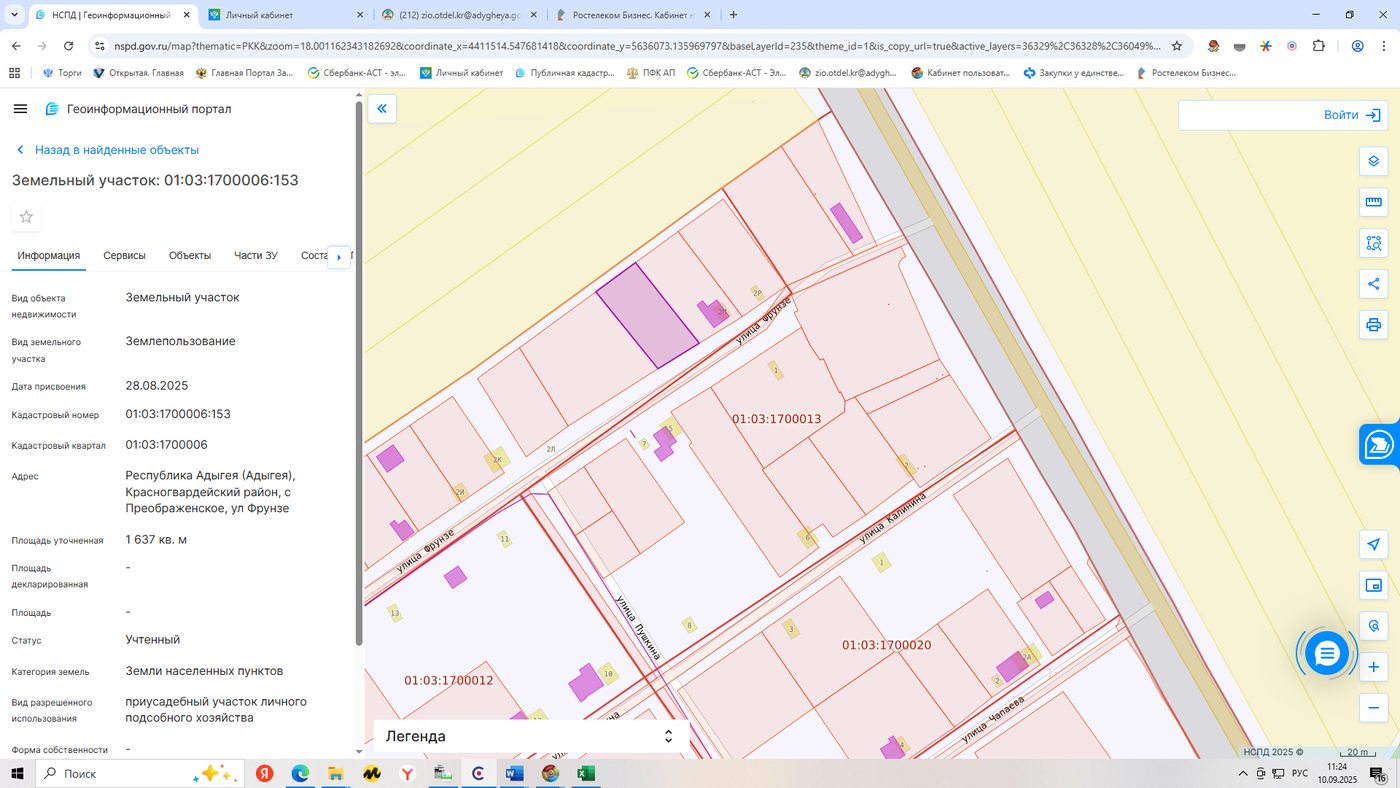Toggle the map overview window button
This screenshot has width=1400, height=788.
coord(1373,585)
